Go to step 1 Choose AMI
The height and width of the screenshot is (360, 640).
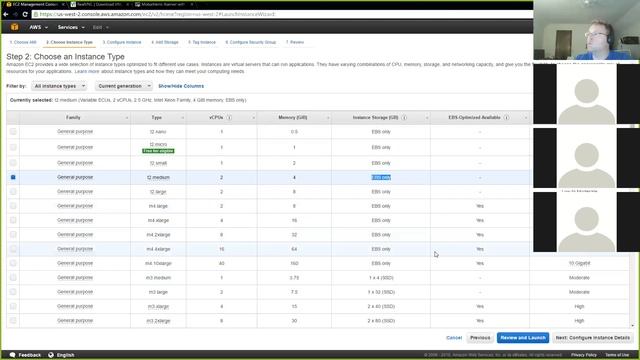pos(23,42)
